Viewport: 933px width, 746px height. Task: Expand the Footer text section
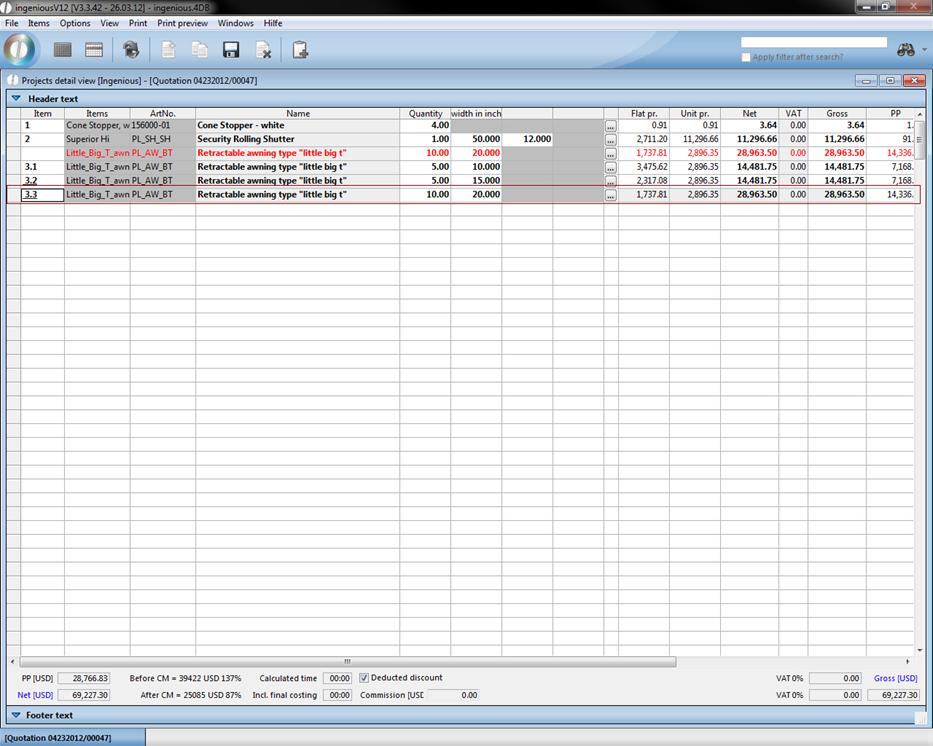point(16,715)
